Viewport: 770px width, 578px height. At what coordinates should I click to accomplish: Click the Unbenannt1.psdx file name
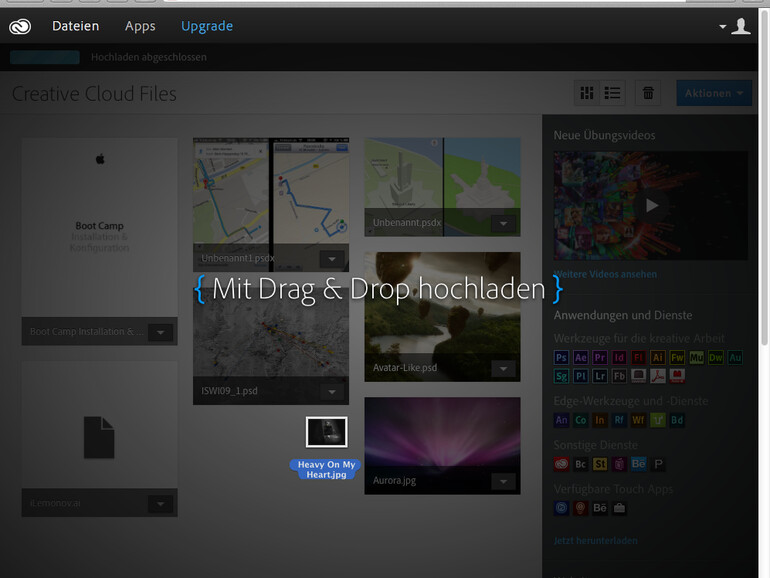click(238, 258)
